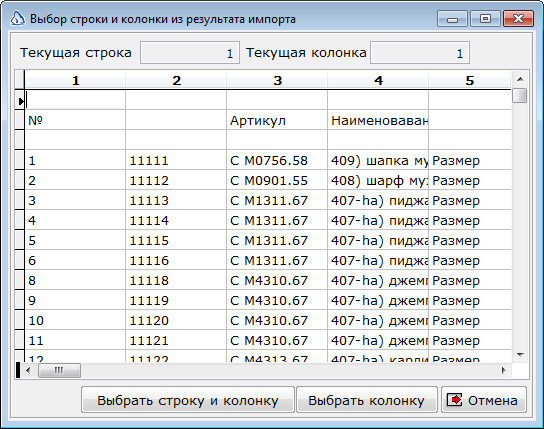Focus the Текущая строка field
Viewport: 544px width, 429px height.
190,53
